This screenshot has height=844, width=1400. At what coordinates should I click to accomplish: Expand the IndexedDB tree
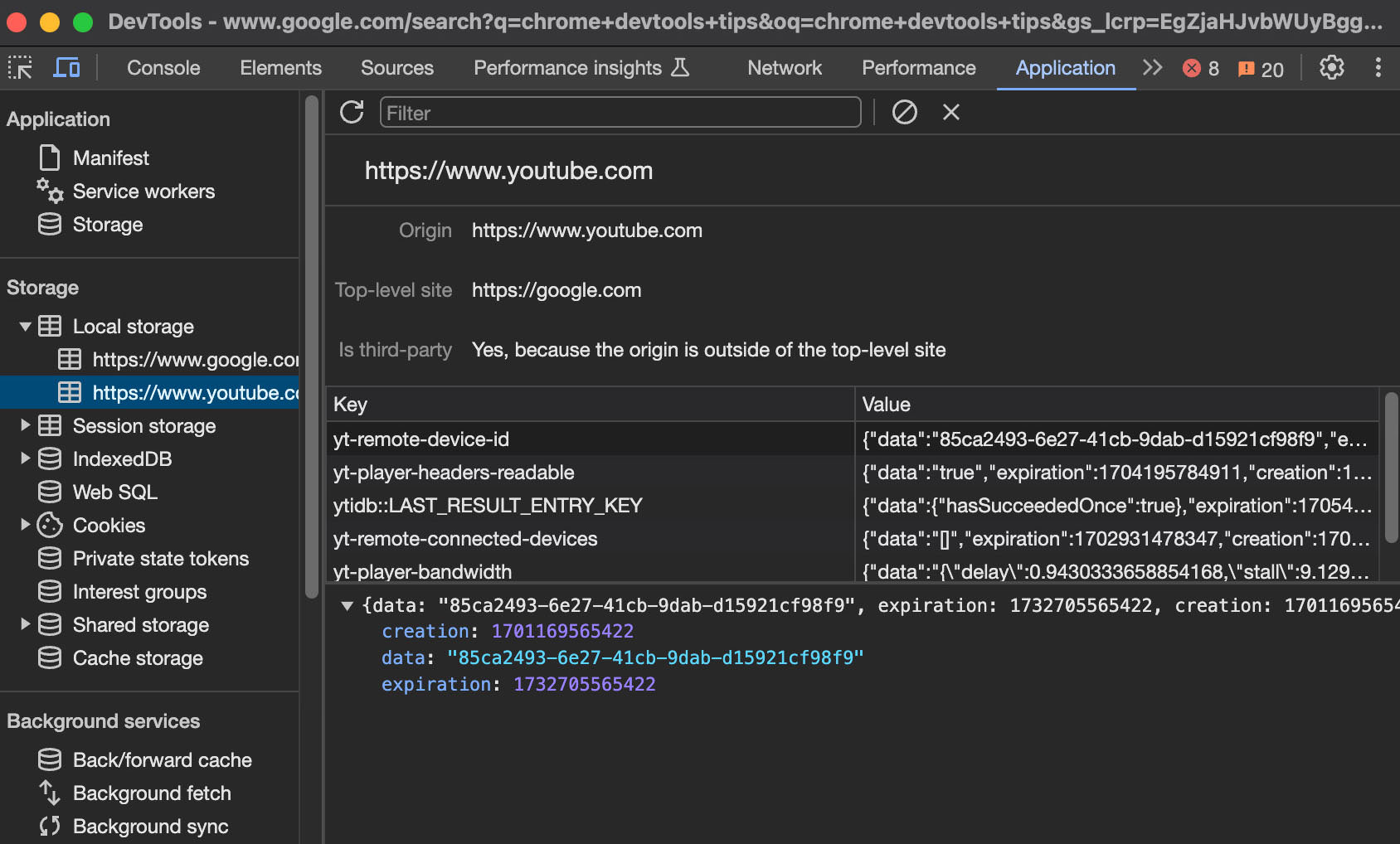(26, 458)
